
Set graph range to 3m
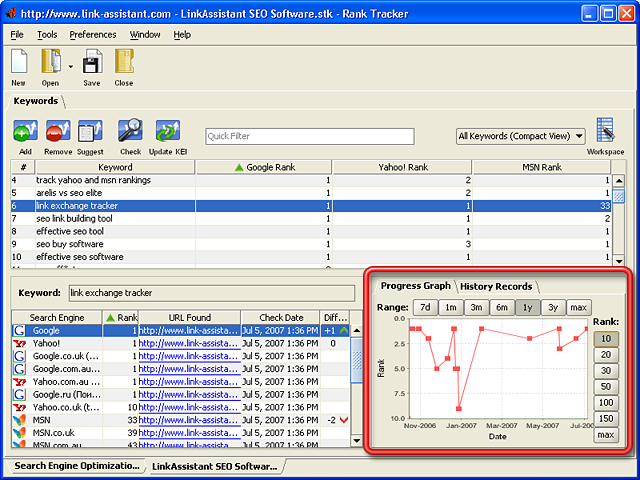[476, 307]
